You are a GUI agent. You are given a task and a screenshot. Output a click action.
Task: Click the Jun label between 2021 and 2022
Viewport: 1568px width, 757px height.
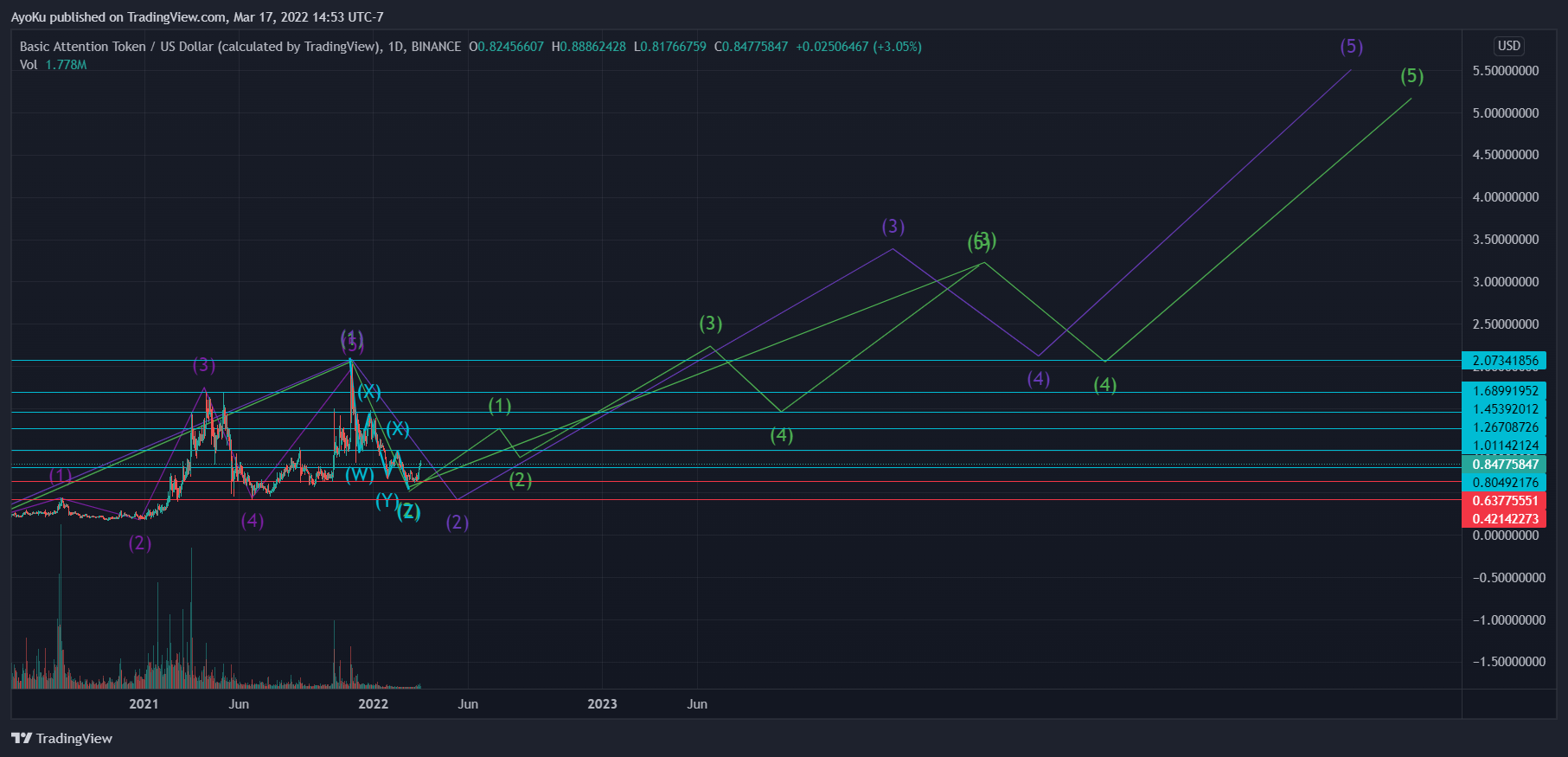239,704
